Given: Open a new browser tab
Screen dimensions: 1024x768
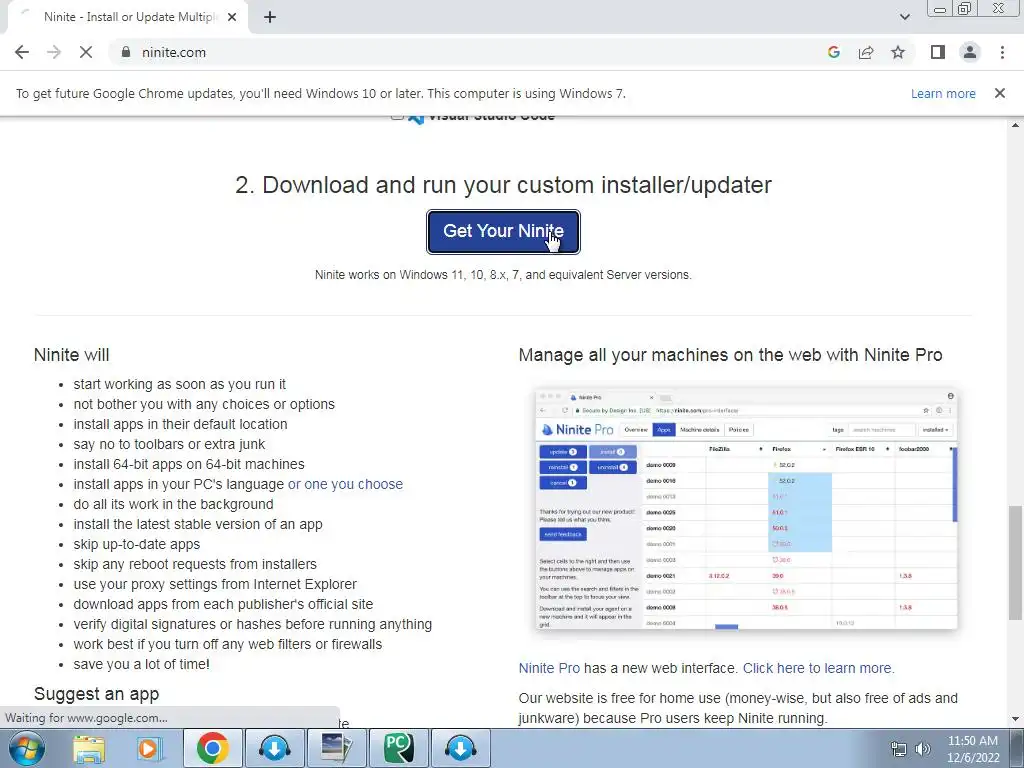Looking at the screenshot, I should [x=270, y=17].
